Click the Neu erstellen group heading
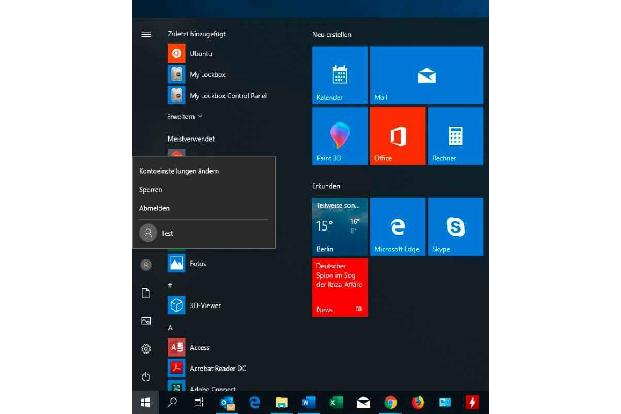 (331, 34)
